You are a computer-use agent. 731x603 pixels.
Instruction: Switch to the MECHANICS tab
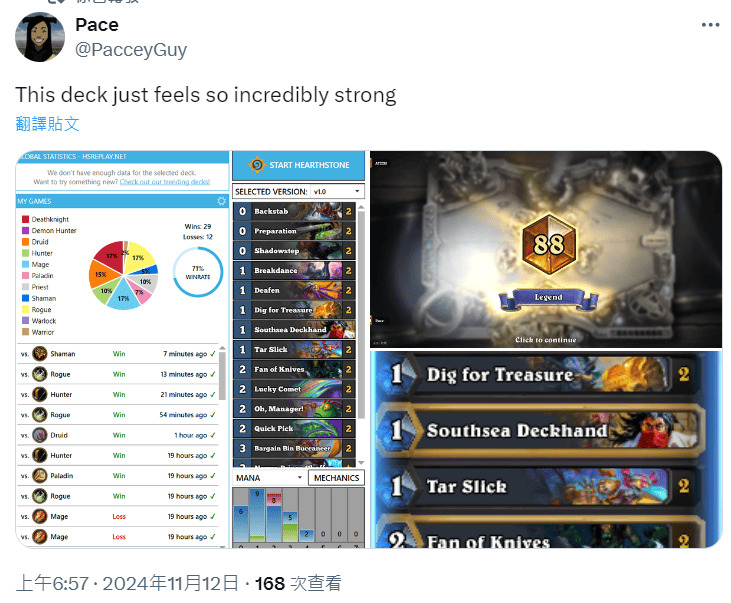[336, 478]
